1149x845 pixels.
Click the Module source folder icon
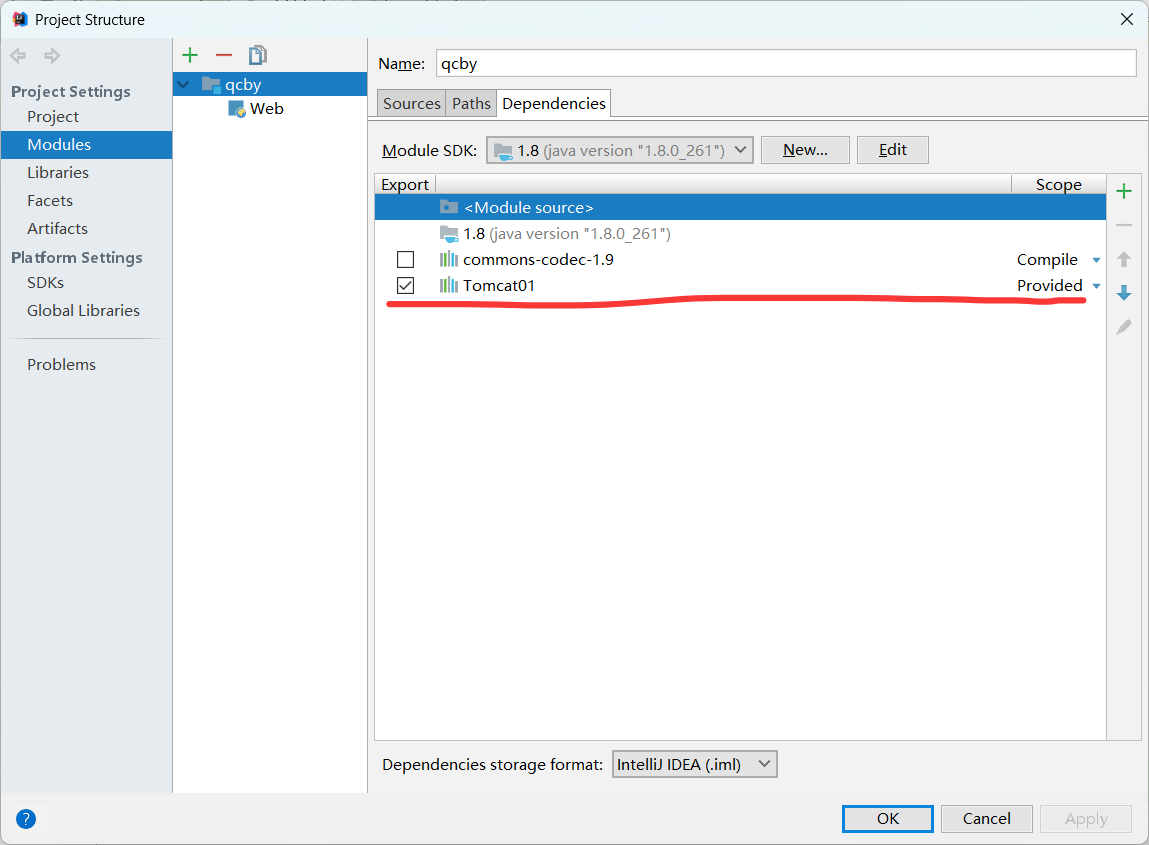448,207
